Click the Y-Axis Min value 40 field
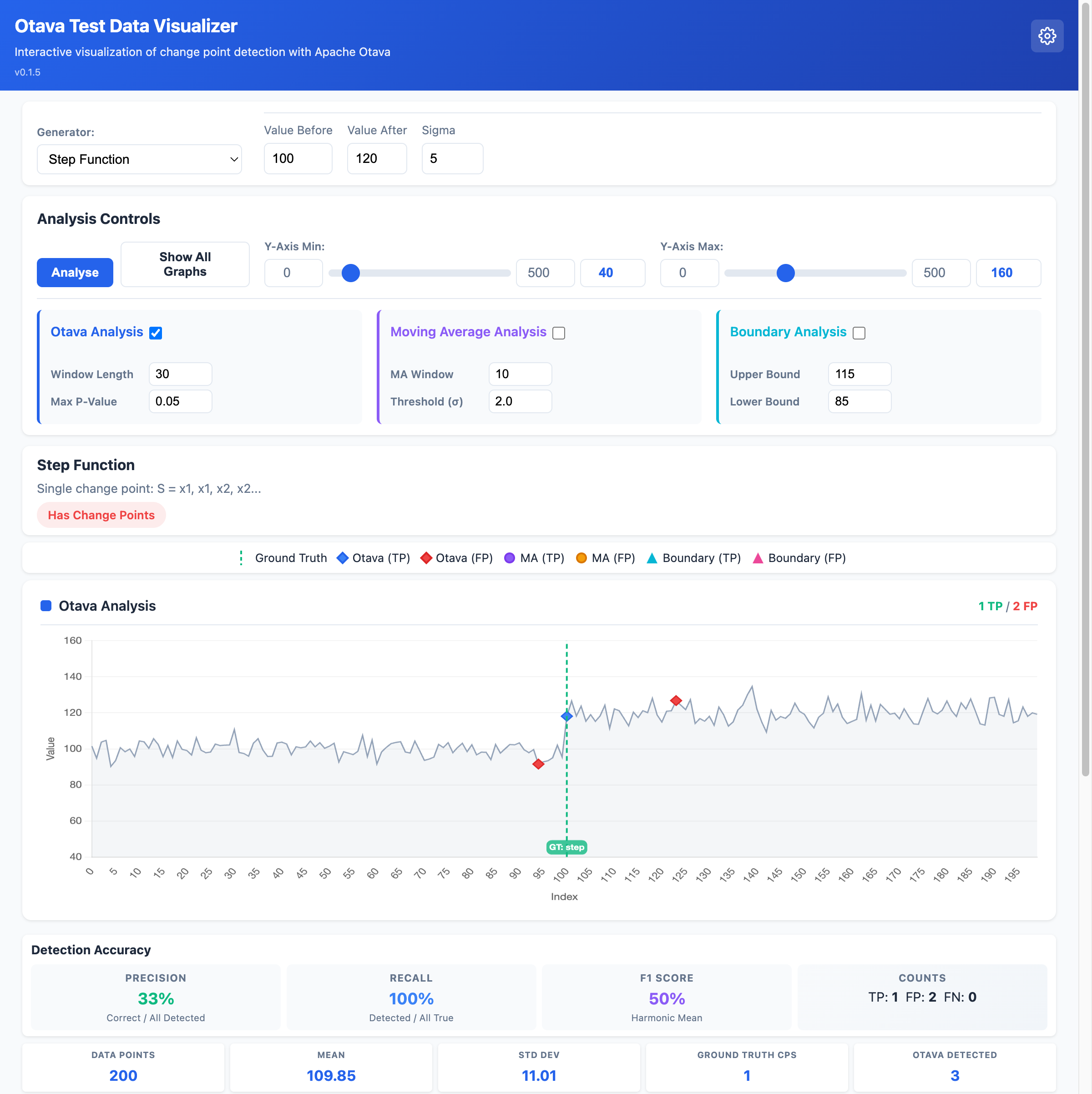 612,273
